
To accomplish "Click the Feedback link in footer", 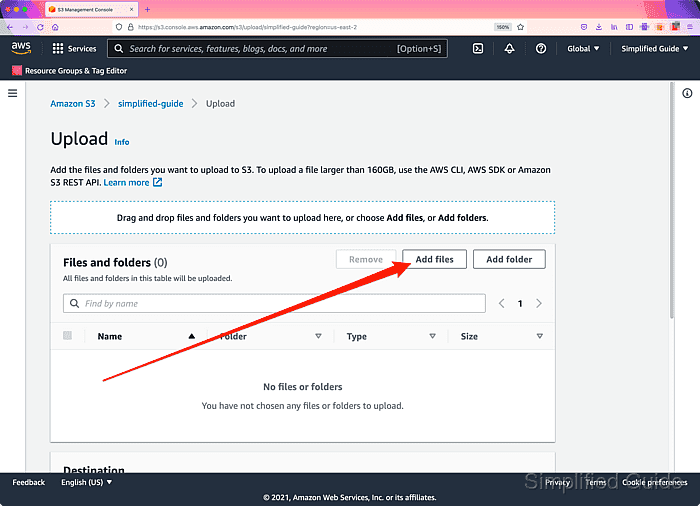I will [x=29, y=482].
